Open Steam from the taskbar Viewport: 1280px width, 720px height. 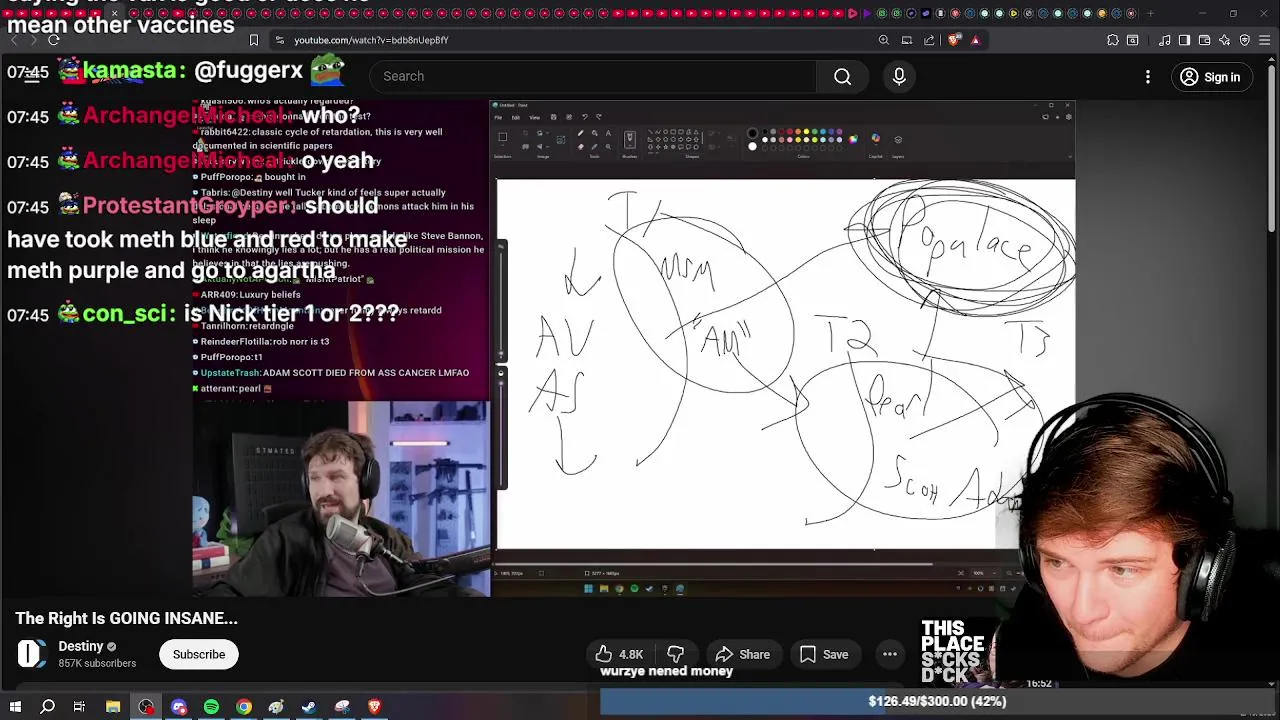coord(309,707)
